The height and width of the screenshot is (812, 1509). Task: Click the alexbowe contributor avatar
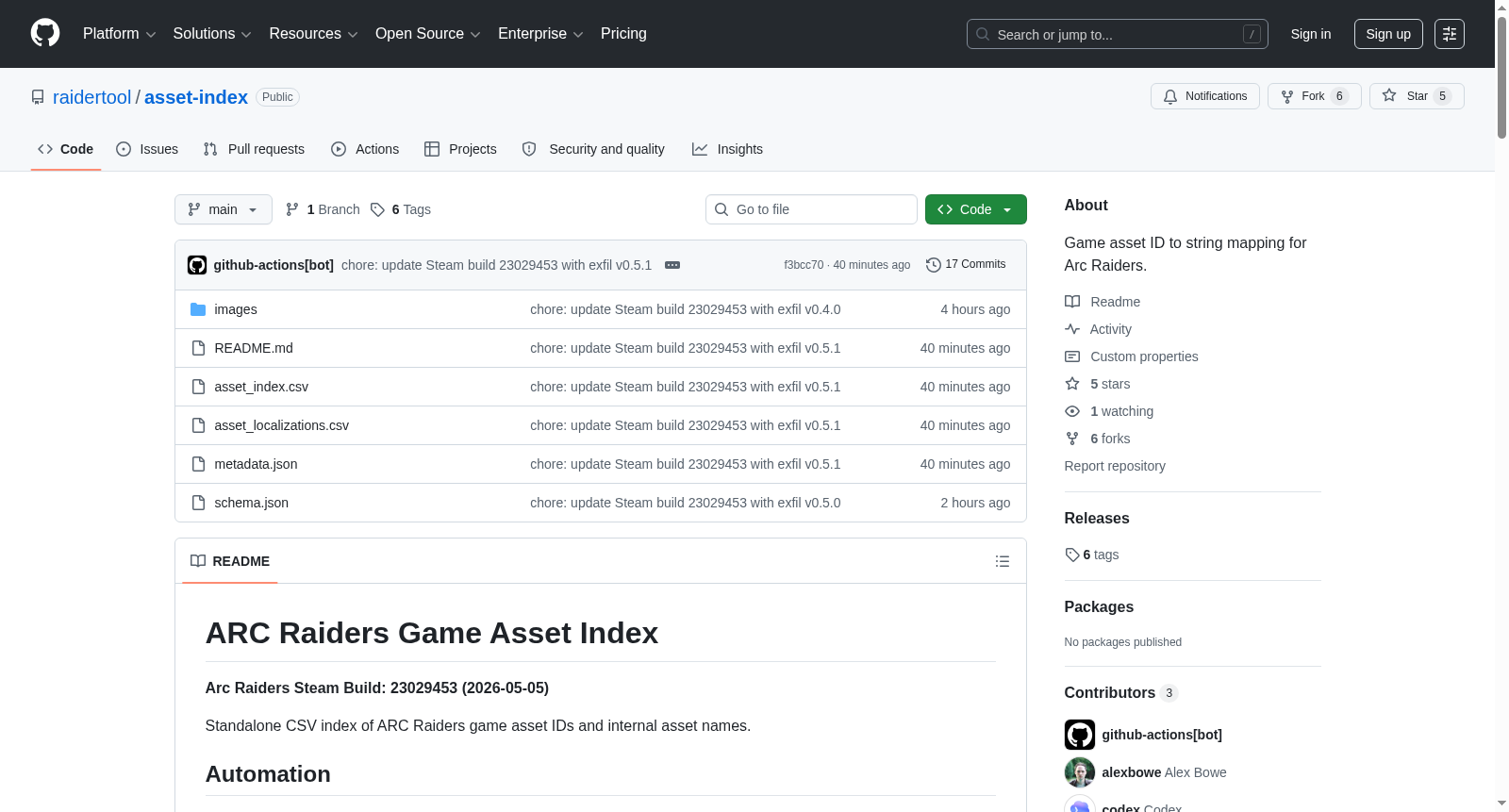[1080, 772]
